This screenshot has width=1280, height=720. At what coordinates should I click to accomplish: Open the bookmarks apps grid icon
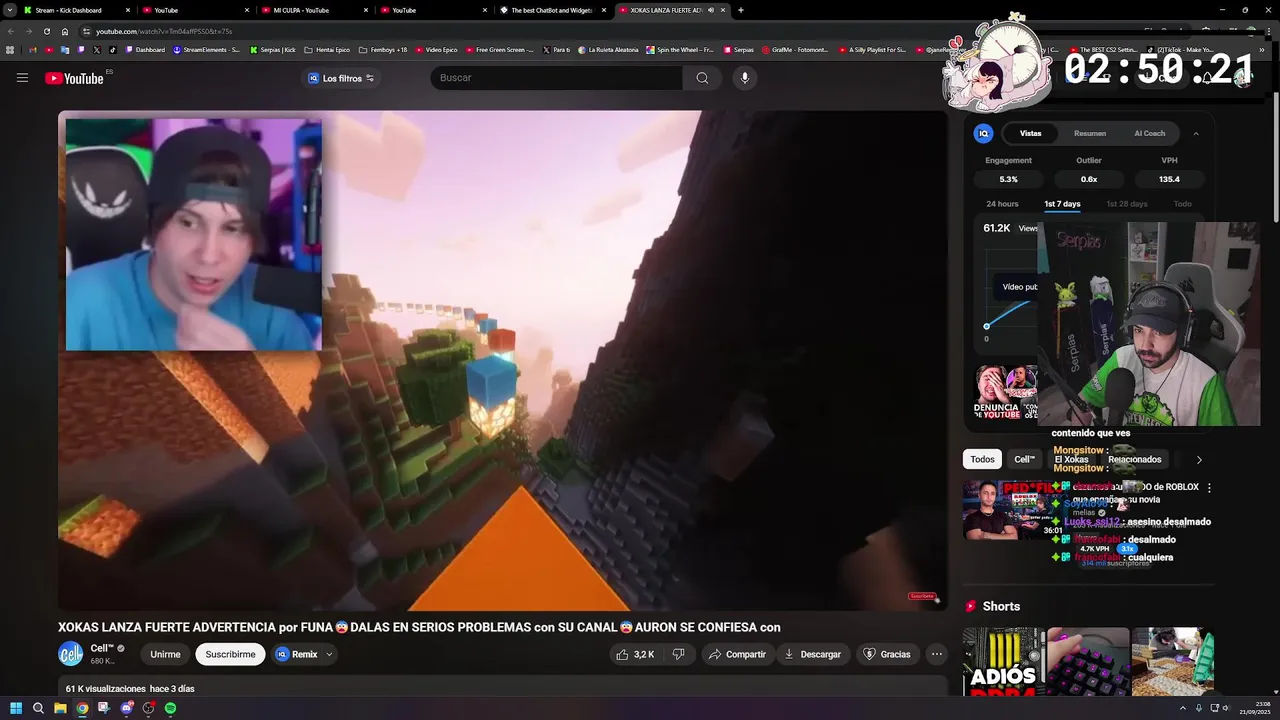(x=10, y=49)
